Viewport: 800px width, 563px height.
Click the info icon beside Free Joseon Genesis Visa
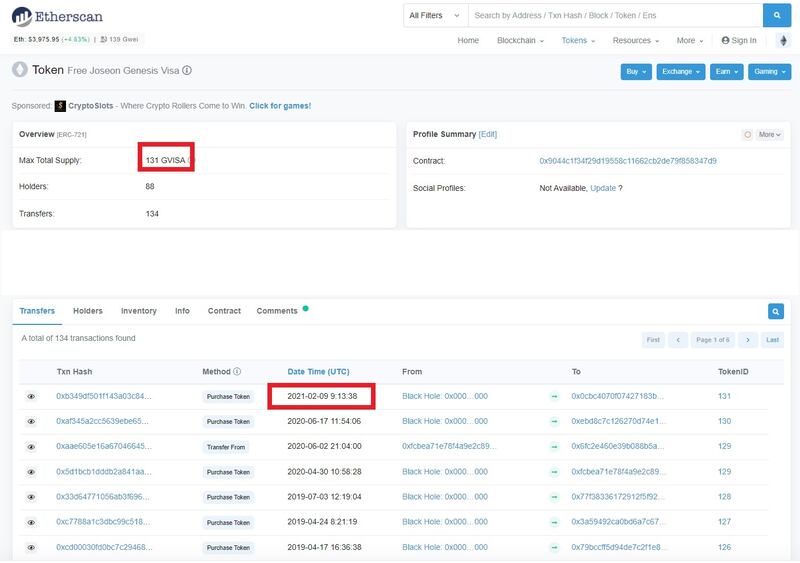(187, 70)
